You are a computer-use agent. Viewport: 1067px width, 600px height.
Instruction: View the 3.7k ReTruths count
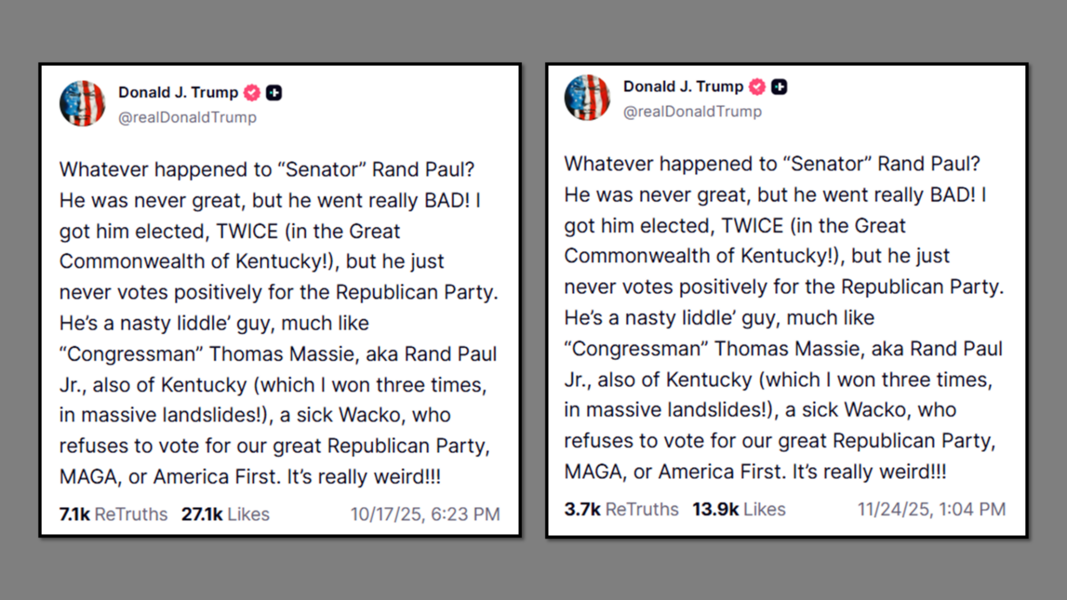tap(621, 509)
